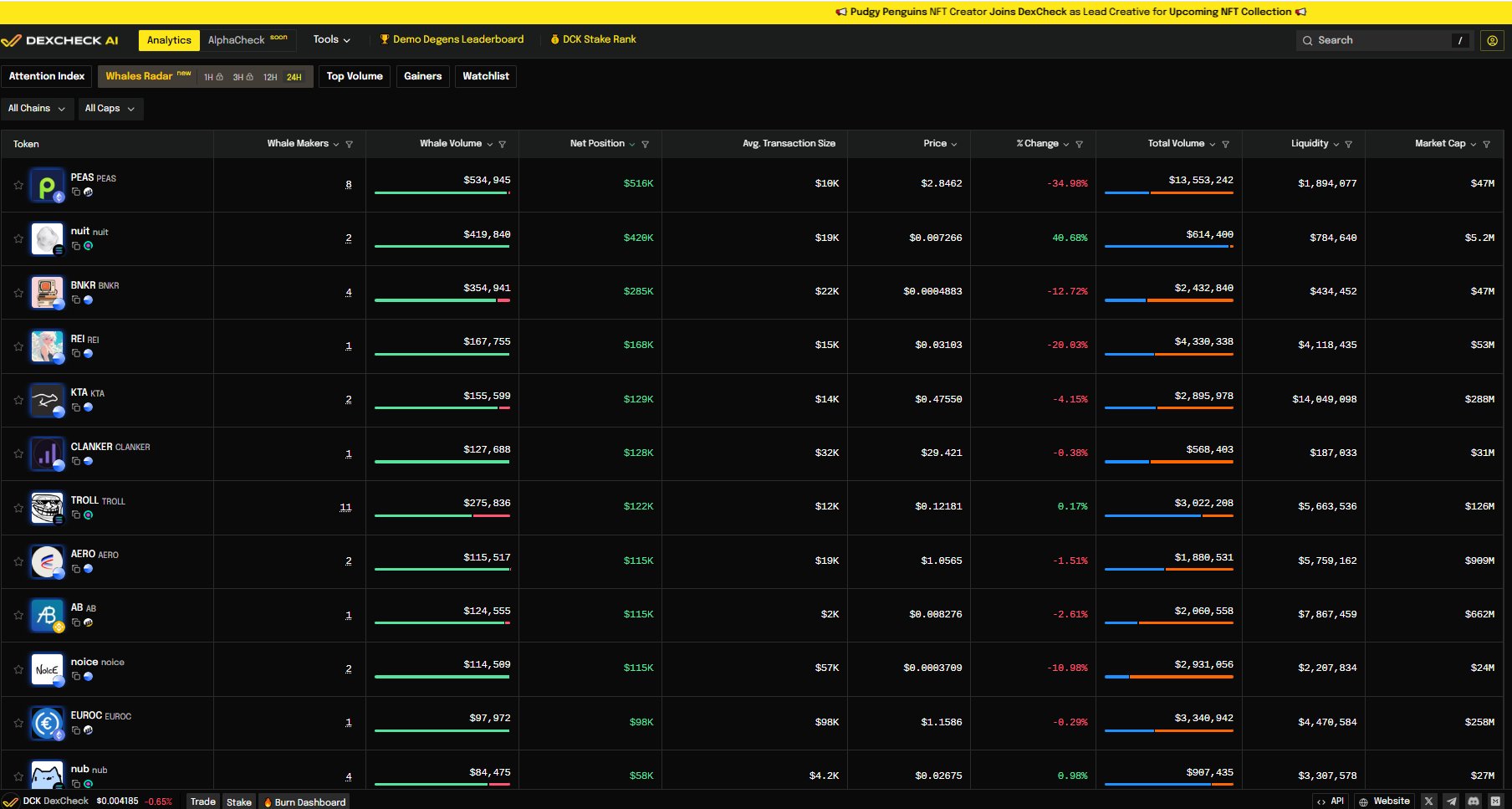Open the Discord icon in footer
This screenshot has height=809, width=1512.
(x=1474, y=801)
